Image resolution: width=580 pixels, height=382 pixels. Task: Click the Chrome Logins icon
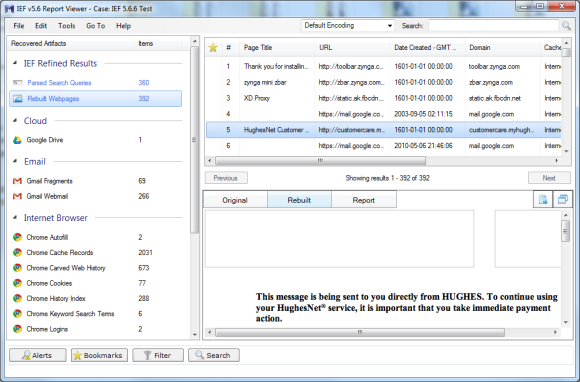tap(17, 329)
